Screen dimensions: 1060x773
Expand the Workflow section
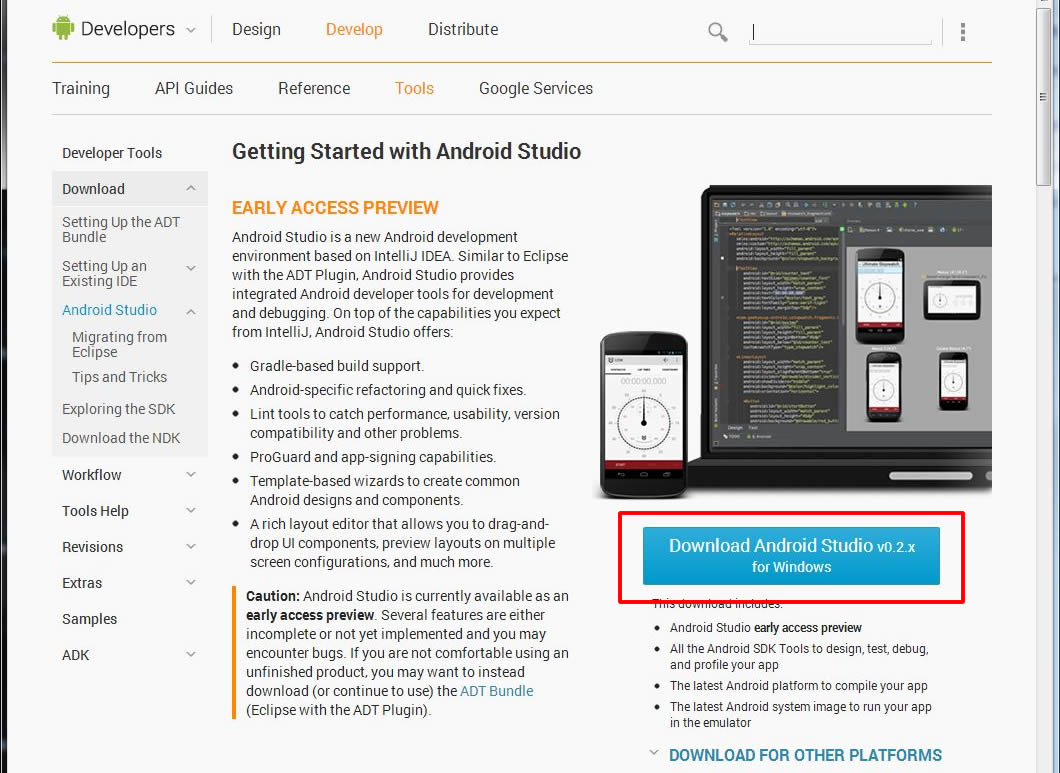(x=191, y=475)
